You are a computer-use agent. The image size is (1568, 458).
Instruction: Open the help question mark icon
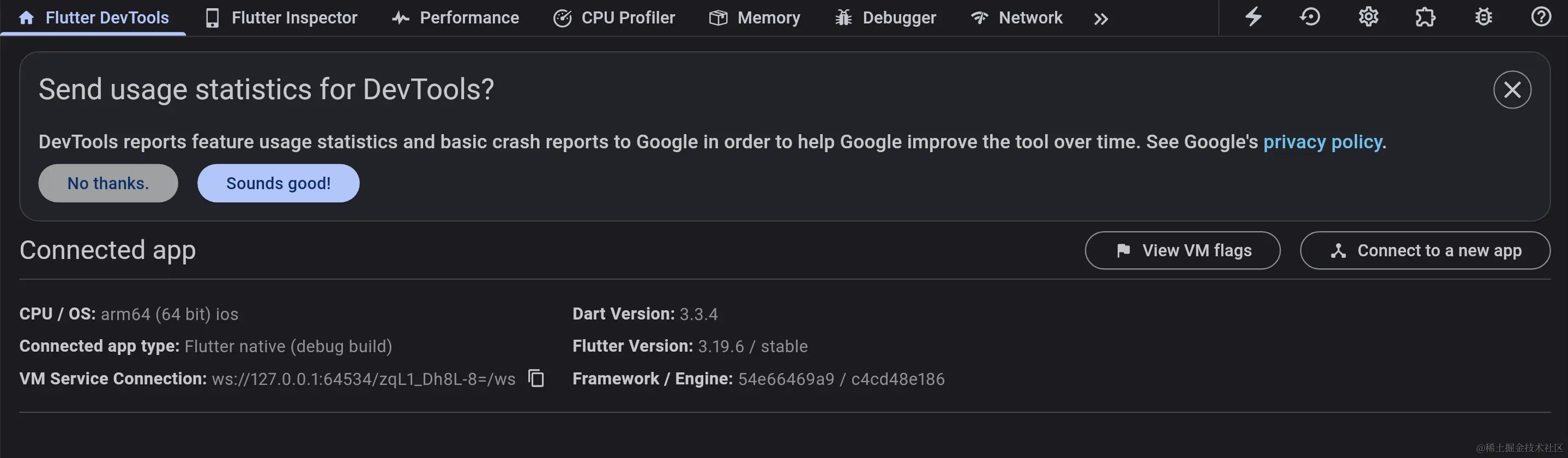coord(1541,17)
